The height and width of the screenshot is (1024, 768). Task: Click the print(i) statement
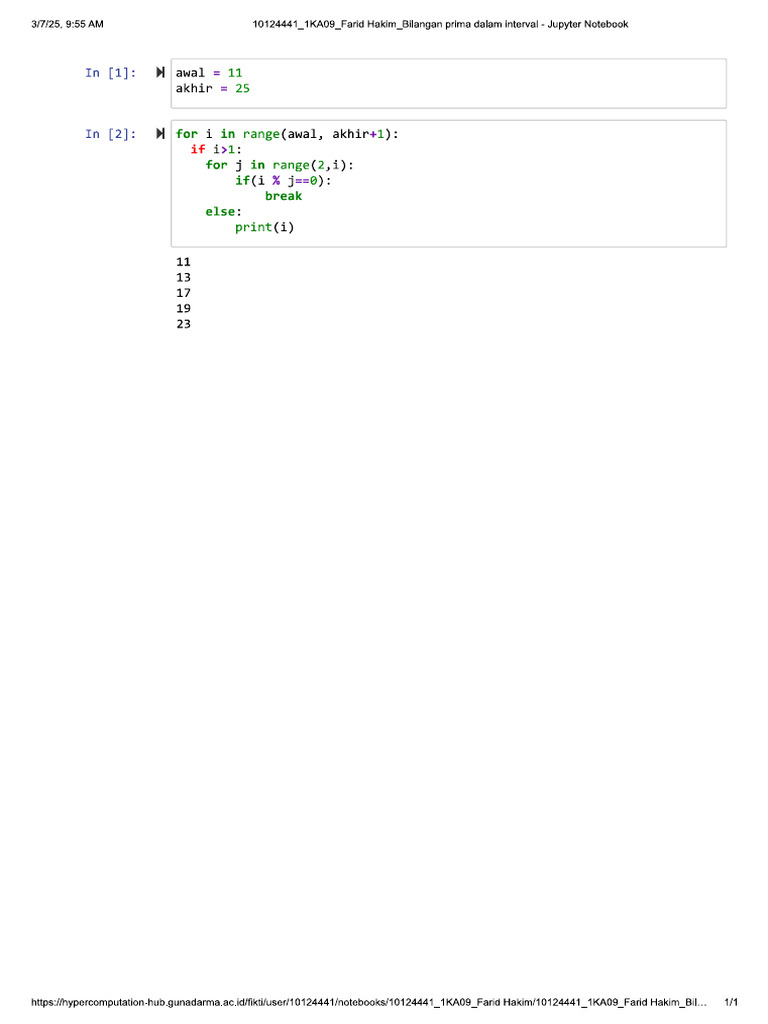(x=264, y=227)
